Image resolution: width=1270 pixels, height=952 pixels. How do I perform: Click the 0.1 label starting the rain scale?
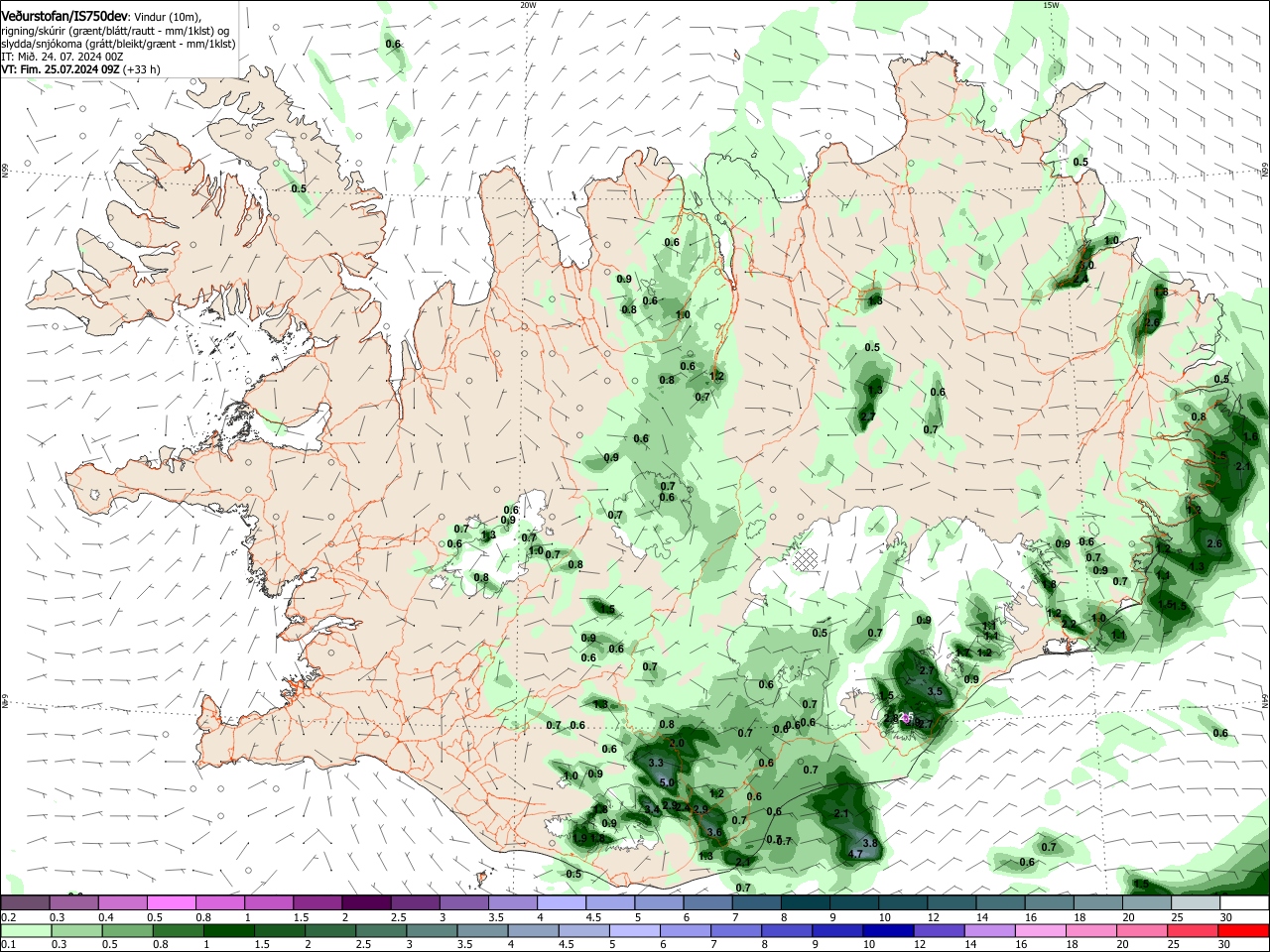pos(8,945)
